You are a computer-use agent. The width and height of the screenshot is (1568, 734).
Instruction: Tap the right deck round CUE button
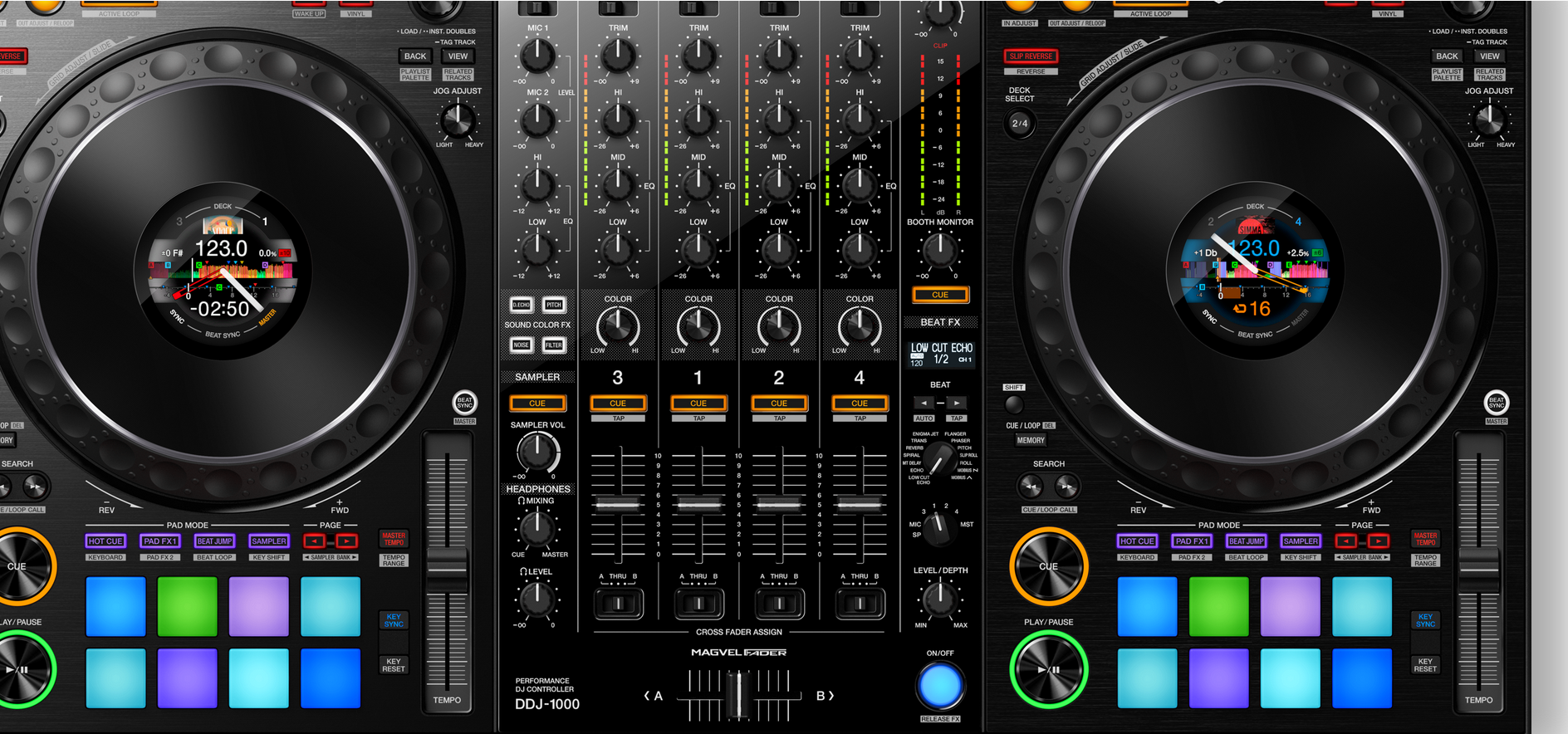coord(1048,566)
